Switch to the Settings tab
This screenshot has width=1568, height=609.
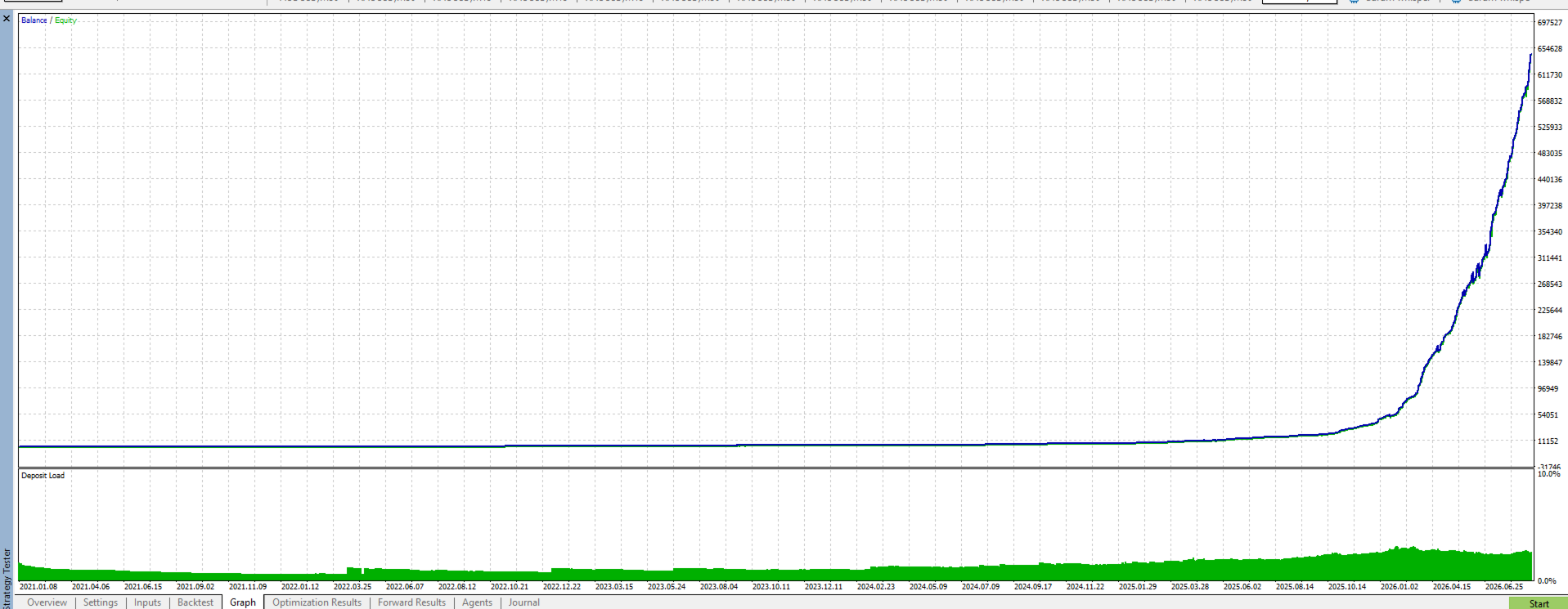pos(101,602)
